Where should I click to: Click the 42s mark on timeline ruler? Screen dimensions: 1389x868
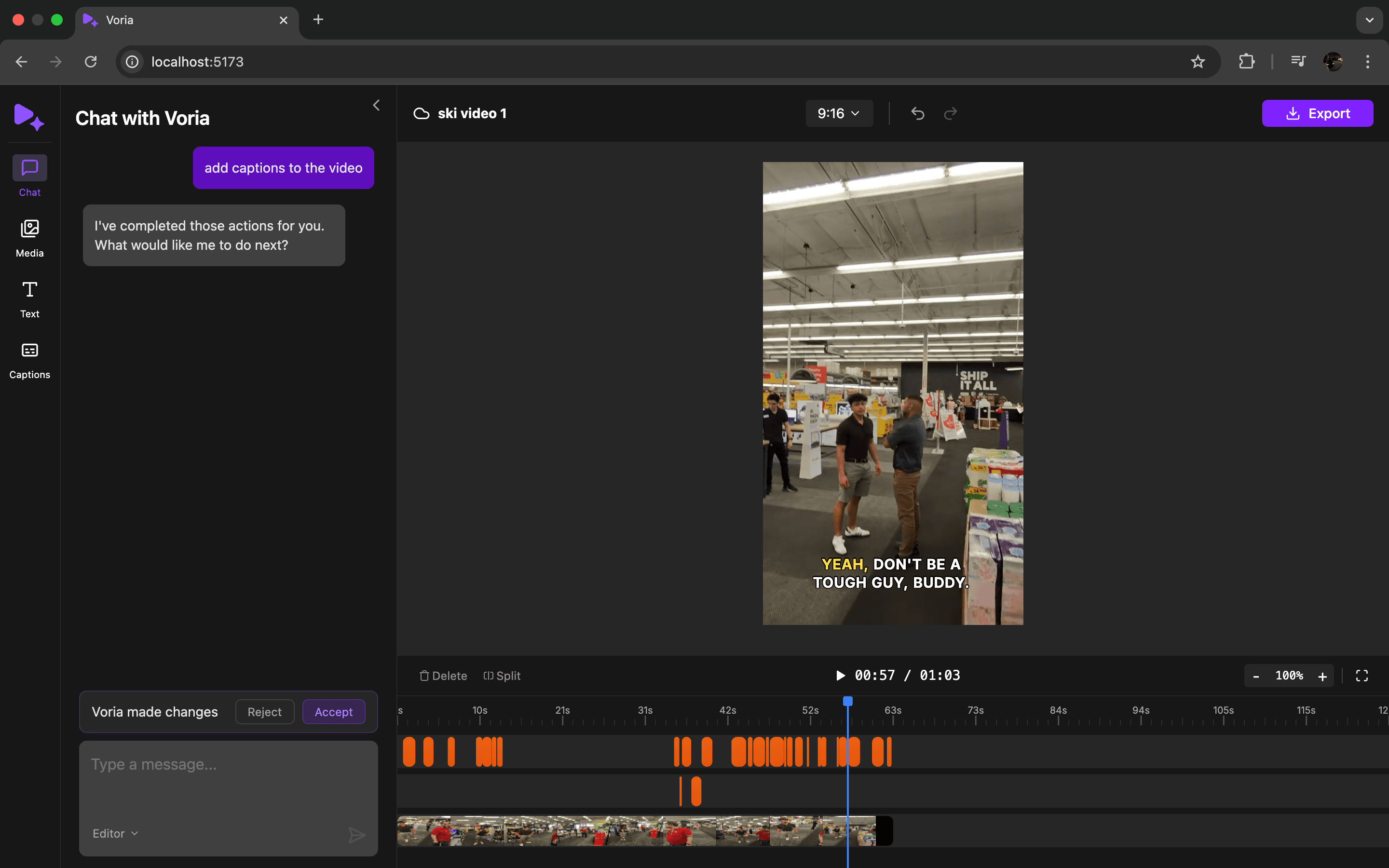728,711
